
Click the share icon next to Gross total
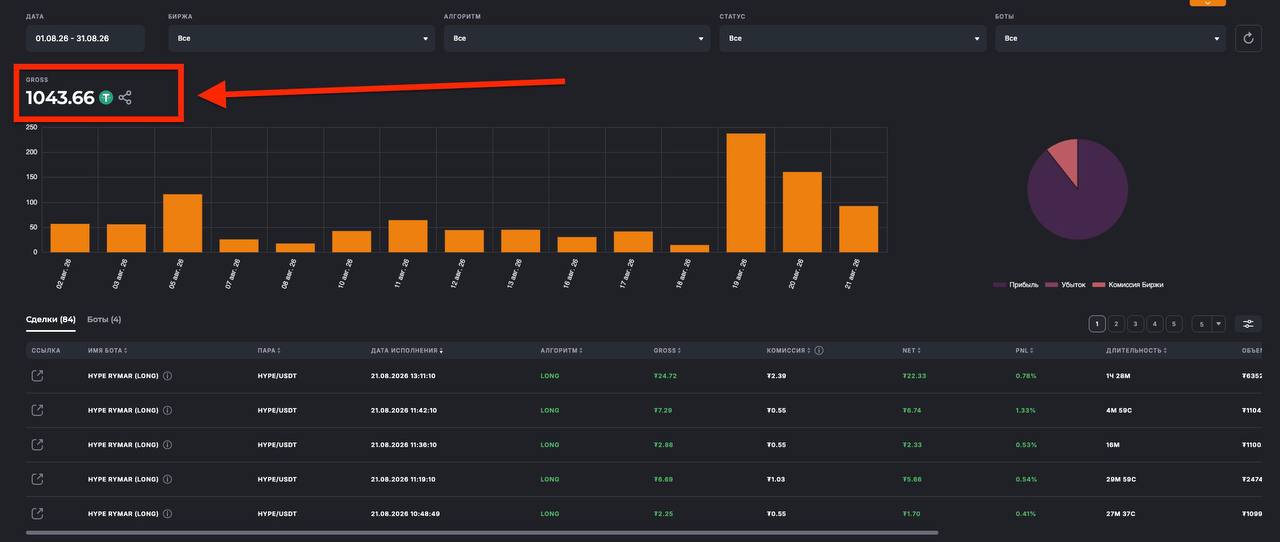(125, 98)
